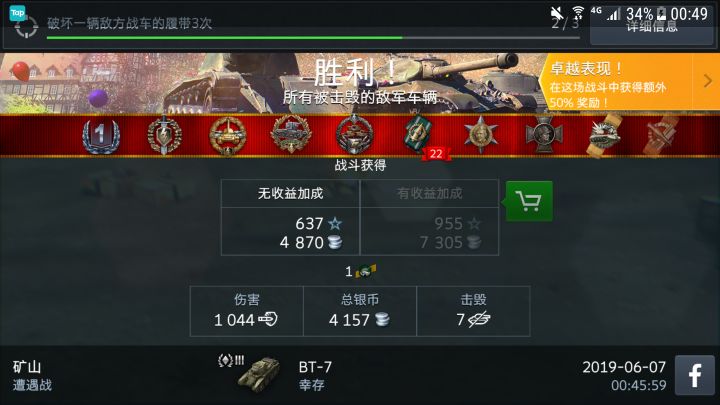The width and height of the screenshot is (720, 405).
Task: Tap the BT-7 tank thumbnail
Action: pyautogui.click(x=259, y=374)
